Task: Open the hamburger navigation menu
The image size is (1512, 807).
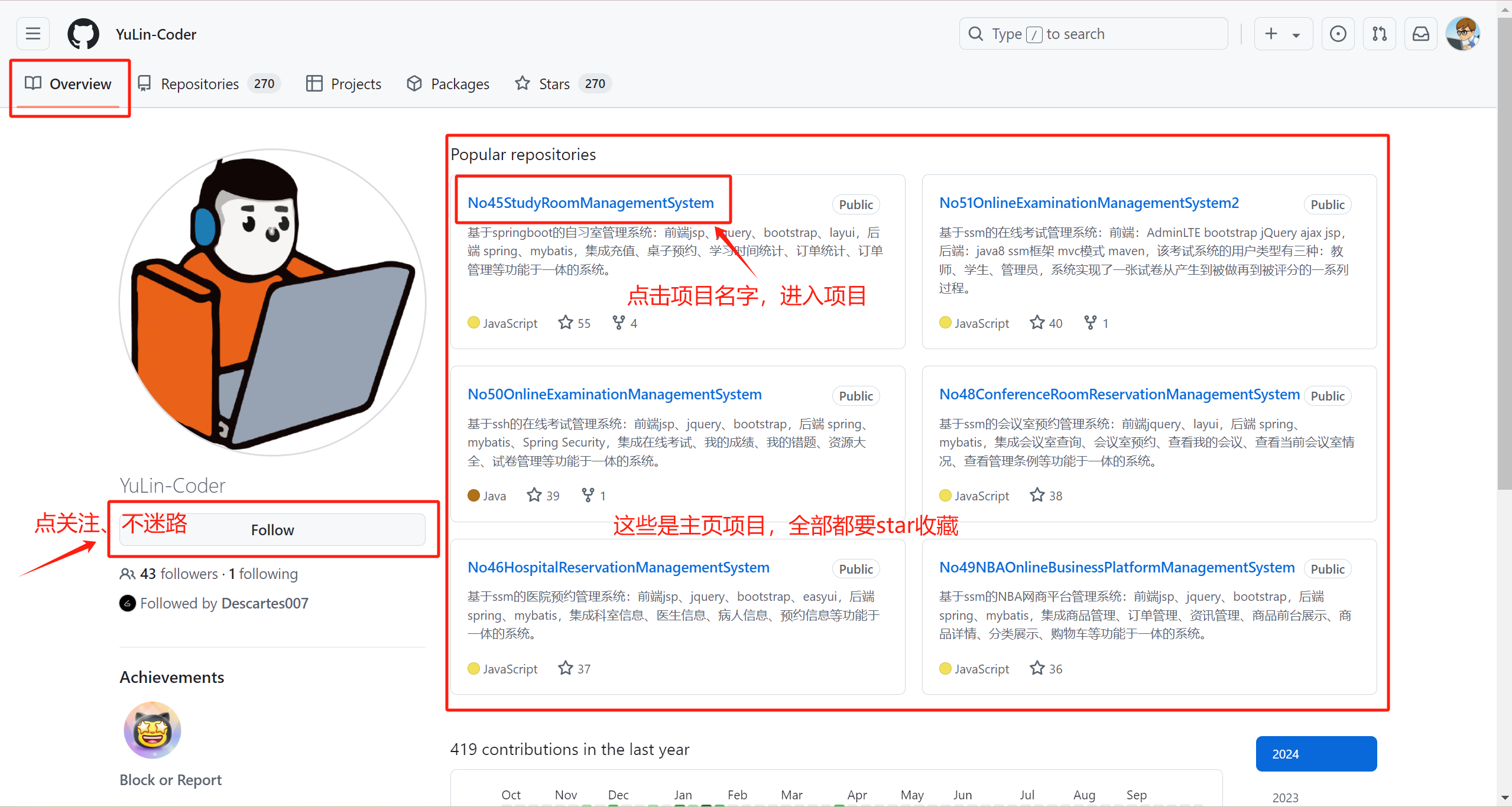Action: tap(33, 34)
